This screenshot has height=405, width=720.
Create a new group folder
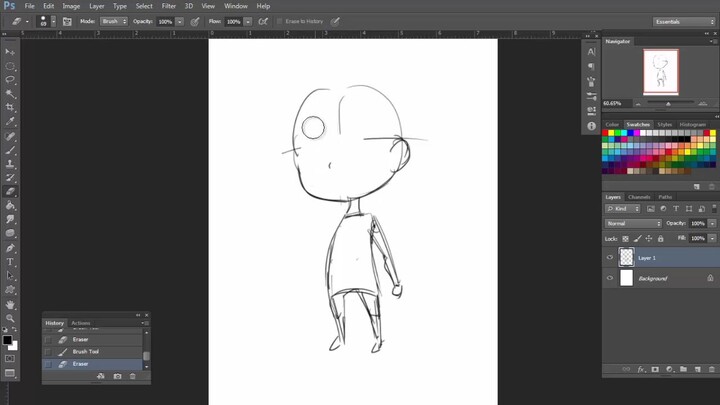(683, 369)
